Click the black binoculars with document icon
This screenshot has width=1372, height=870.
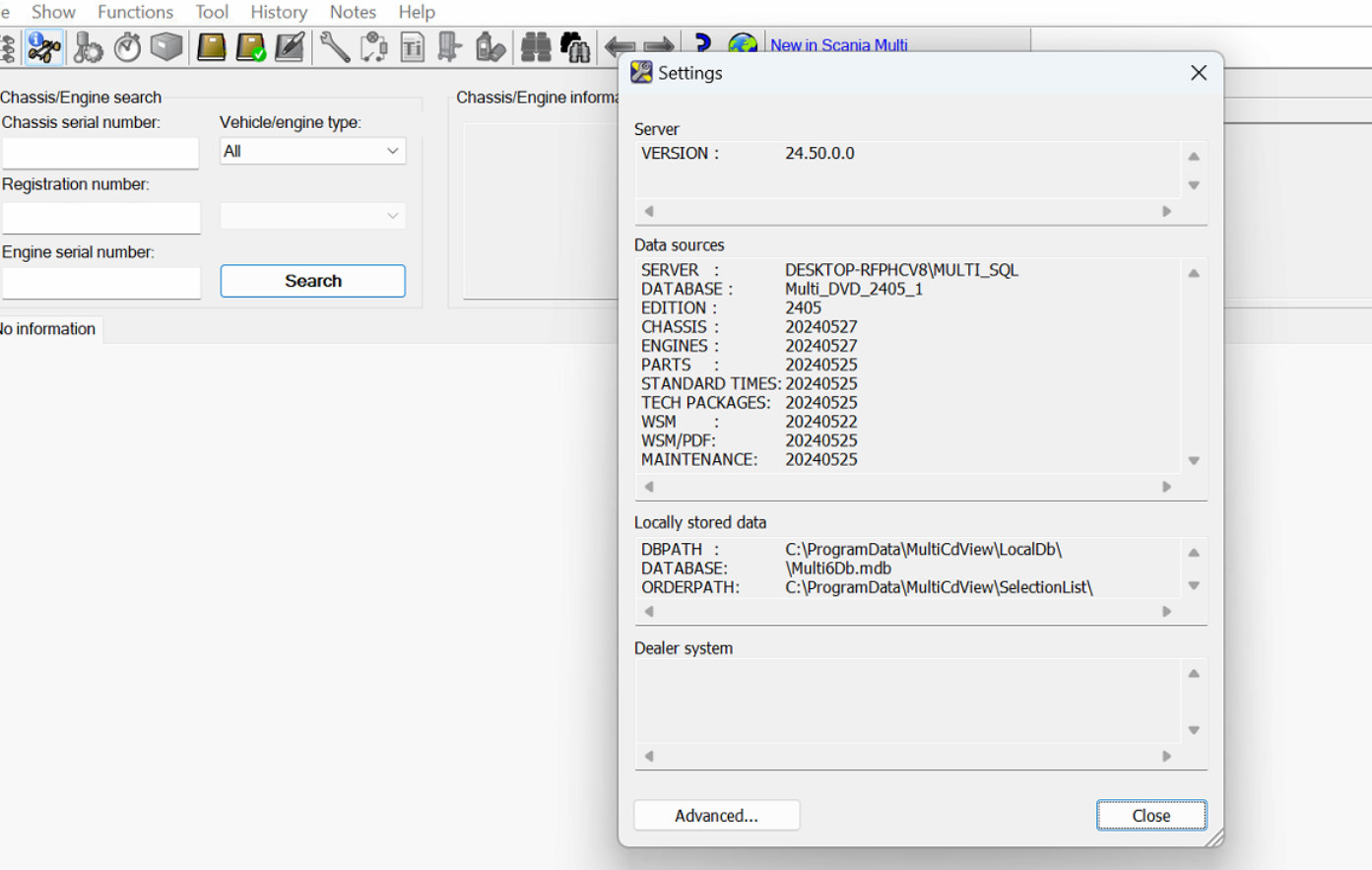coord(575,46)
